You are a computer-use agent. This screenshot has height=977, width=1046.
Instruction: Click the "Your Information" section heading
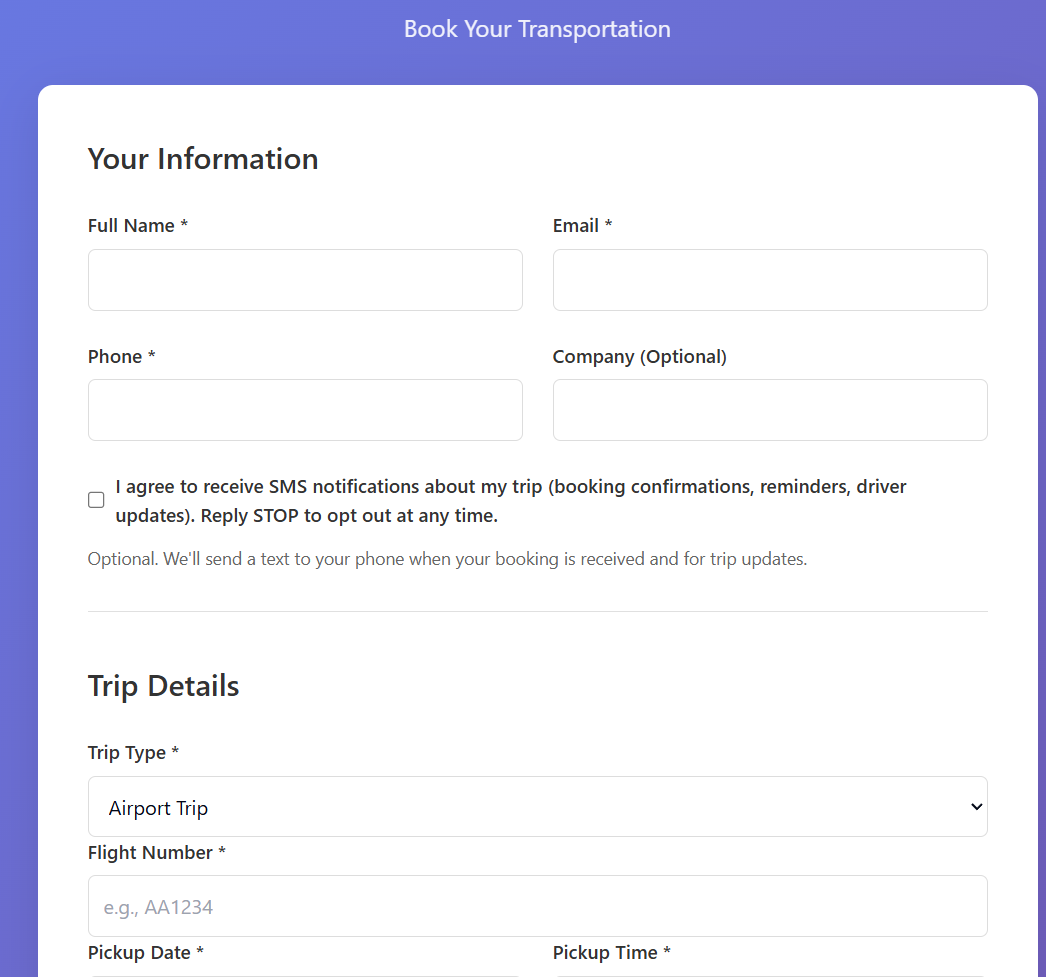click(203, 158)
